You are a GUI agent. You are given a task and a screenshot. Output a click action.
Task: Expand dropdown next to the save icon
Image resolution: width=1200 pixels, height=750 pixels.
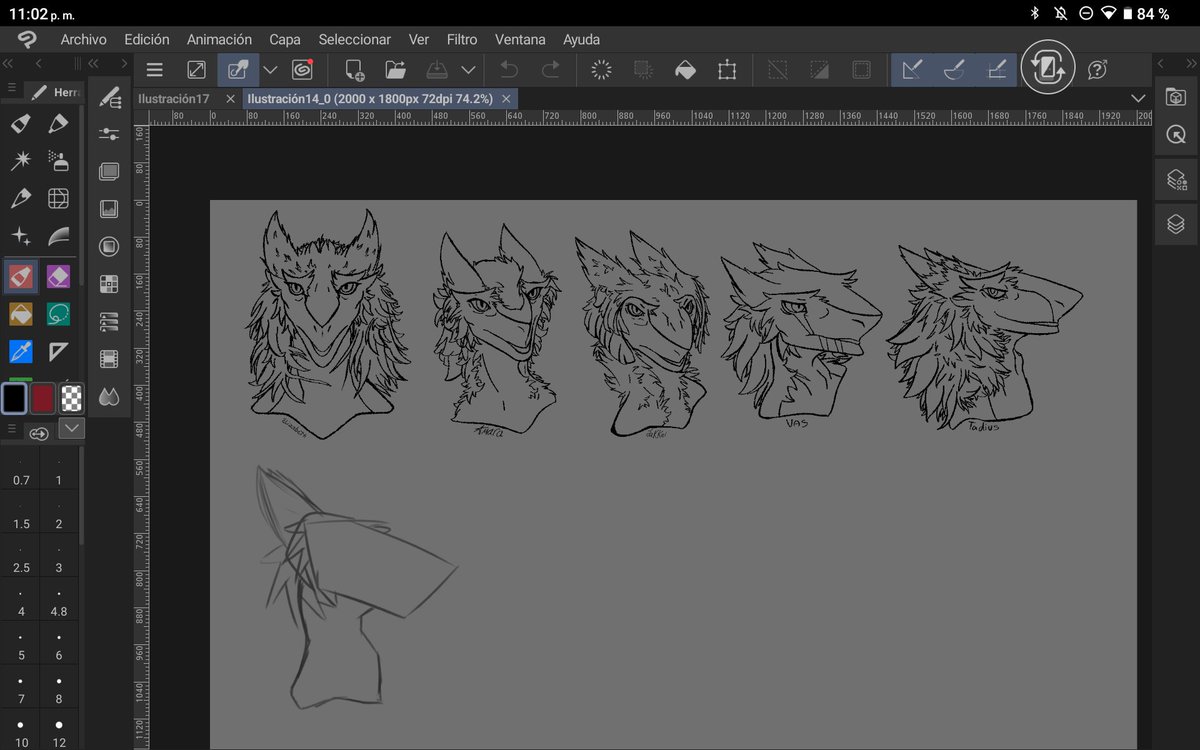click(468, 70)
